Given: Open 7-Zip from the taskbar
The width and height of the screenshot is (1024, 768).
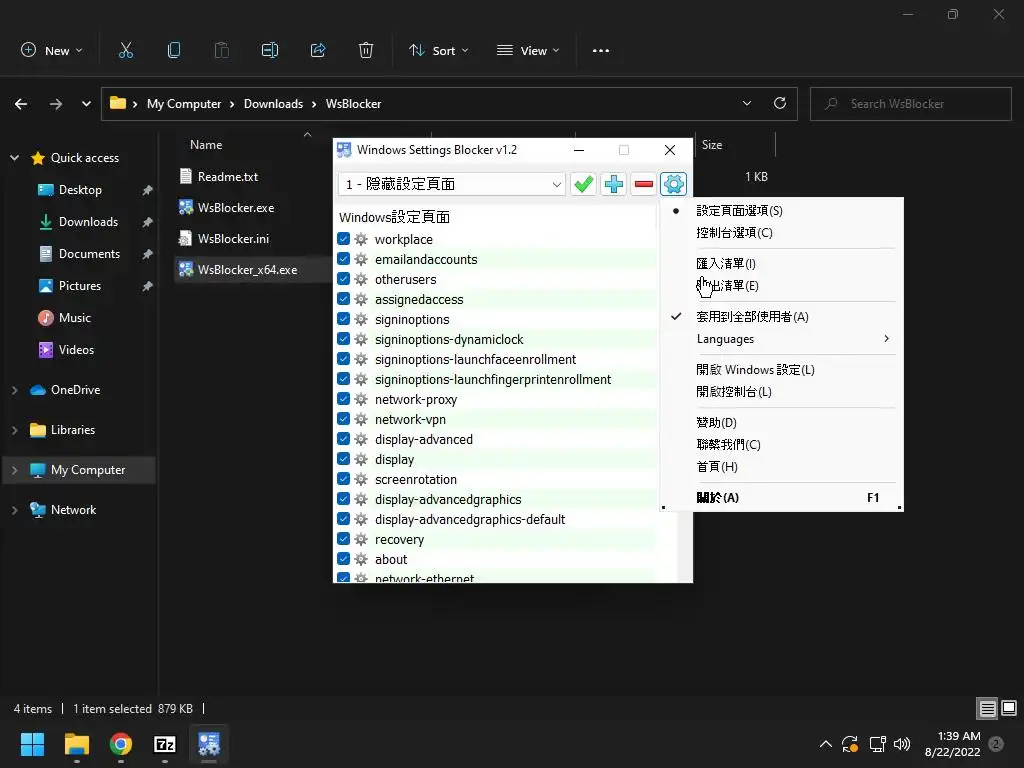Looking at the screenshot, I should (165, 744).
